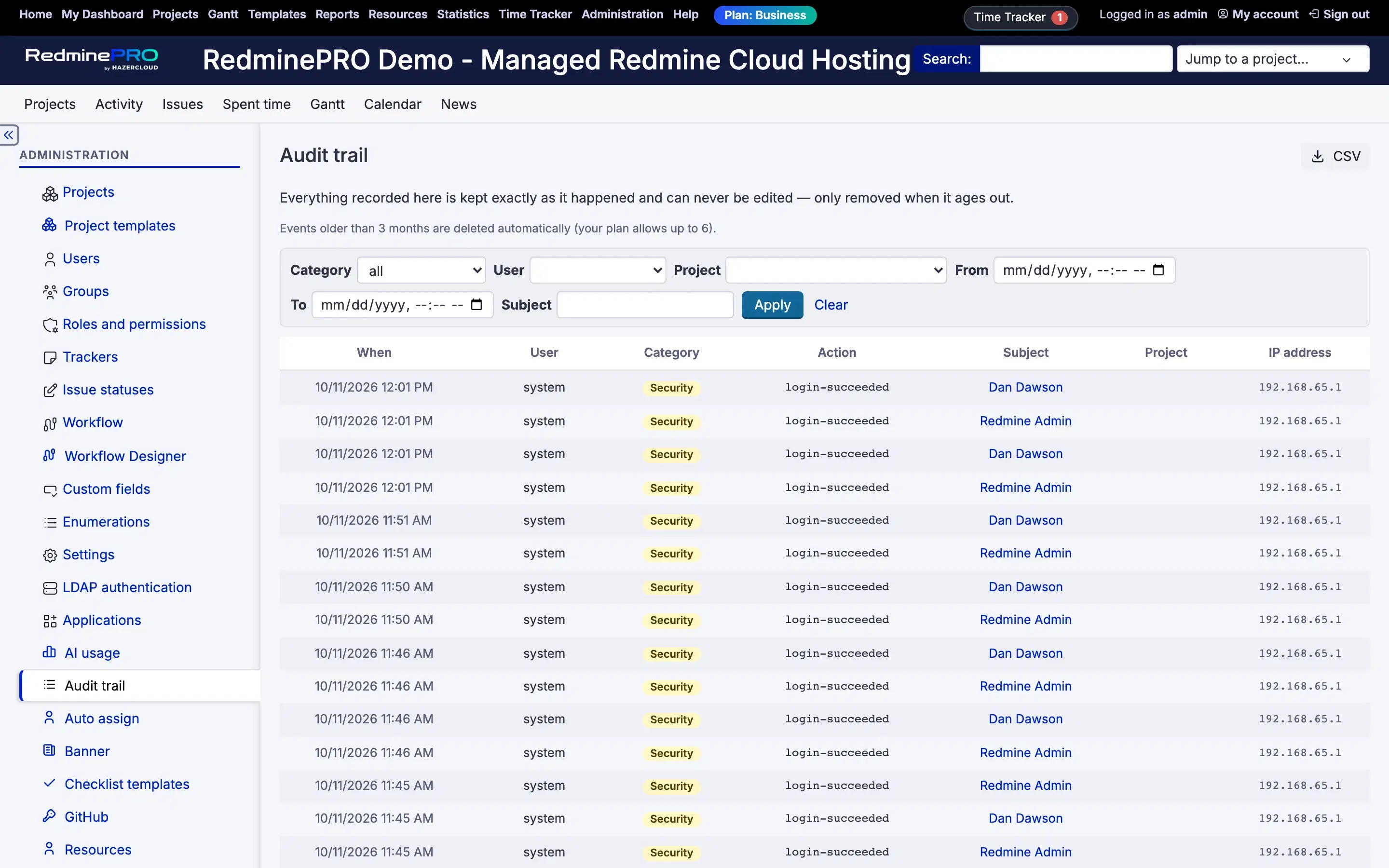This screenshot has height=868, width=1389.
Task: Apply the audit trail filters
Action: click(x=772, y=305)
